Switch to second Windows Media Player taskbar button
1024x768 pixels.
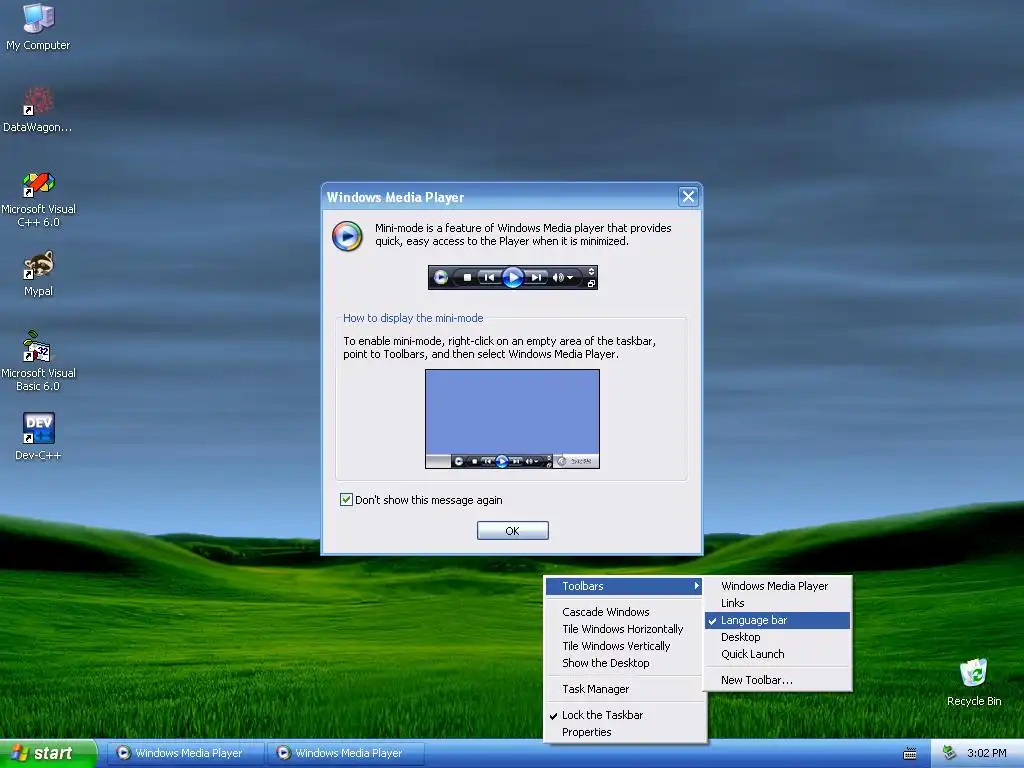pyautogui.click(x=345, y=753)
